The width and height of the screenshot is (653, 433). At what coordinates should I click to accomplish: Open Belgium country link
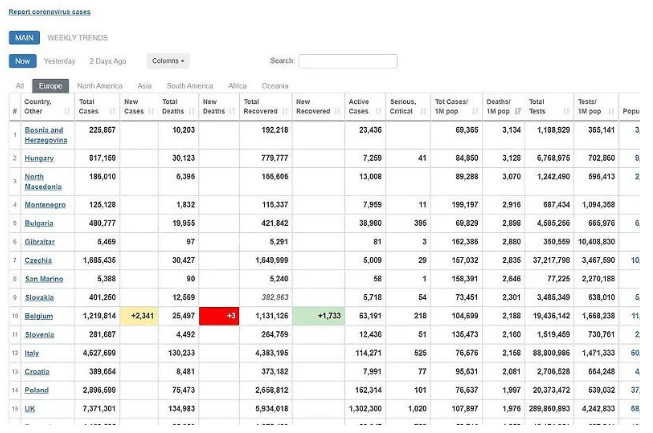point(39,315)
